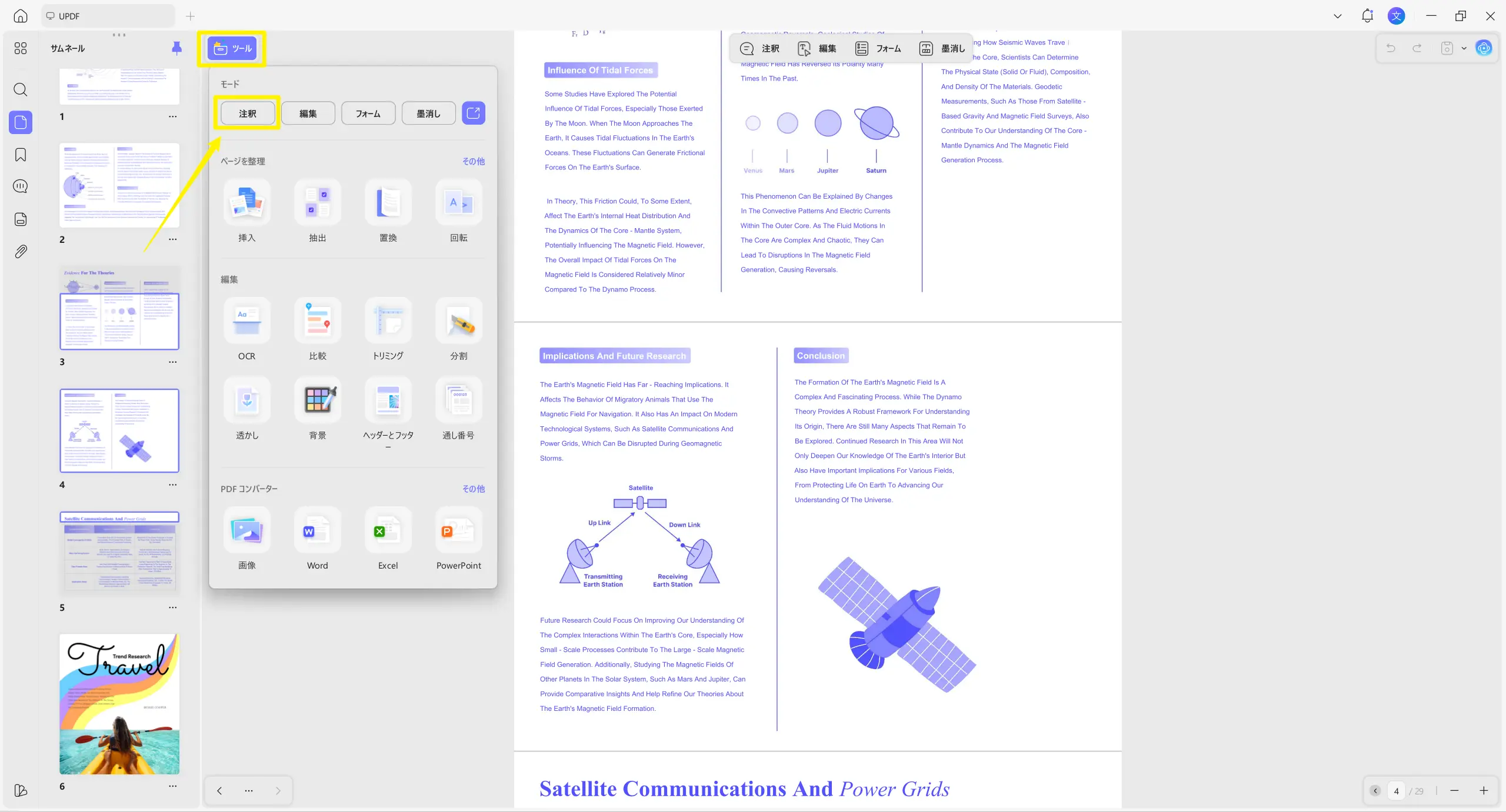Open the ツール dropdown button

(x=232, y=48)
